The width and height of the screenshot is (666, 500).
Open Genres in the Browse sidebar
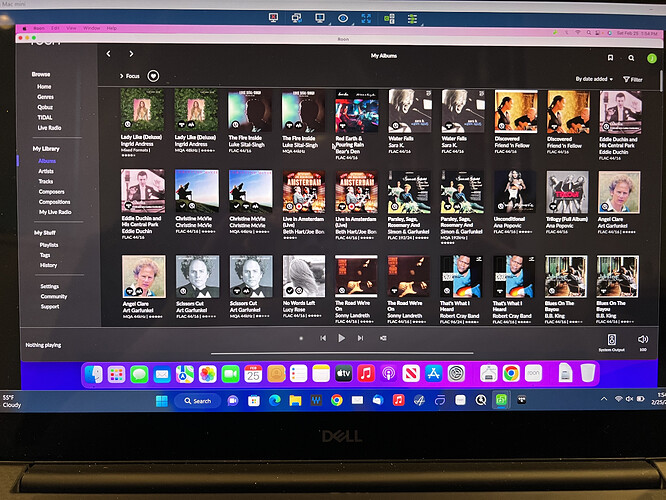click(x=45, y=97)
